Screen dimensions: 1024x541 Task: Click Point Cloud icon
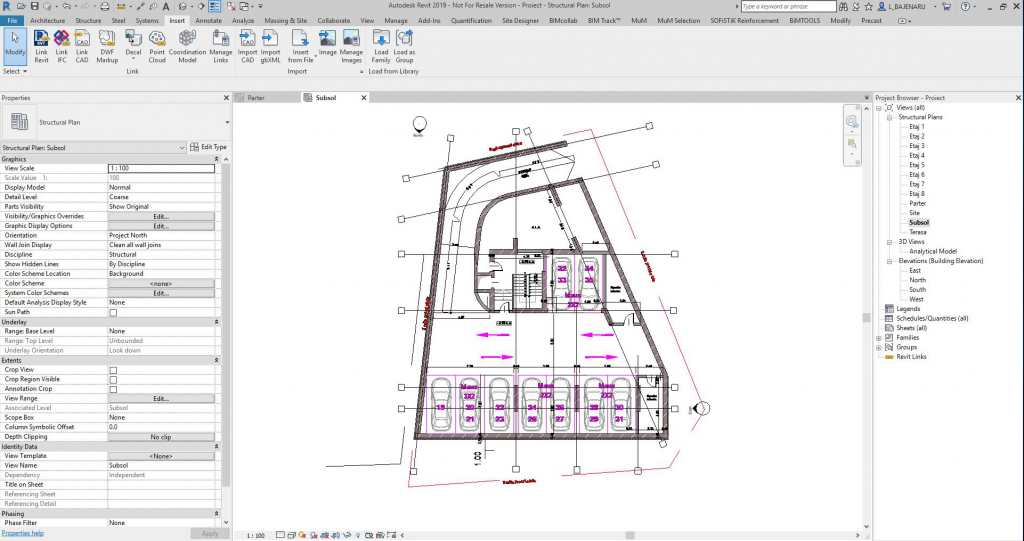click(157, 39)
